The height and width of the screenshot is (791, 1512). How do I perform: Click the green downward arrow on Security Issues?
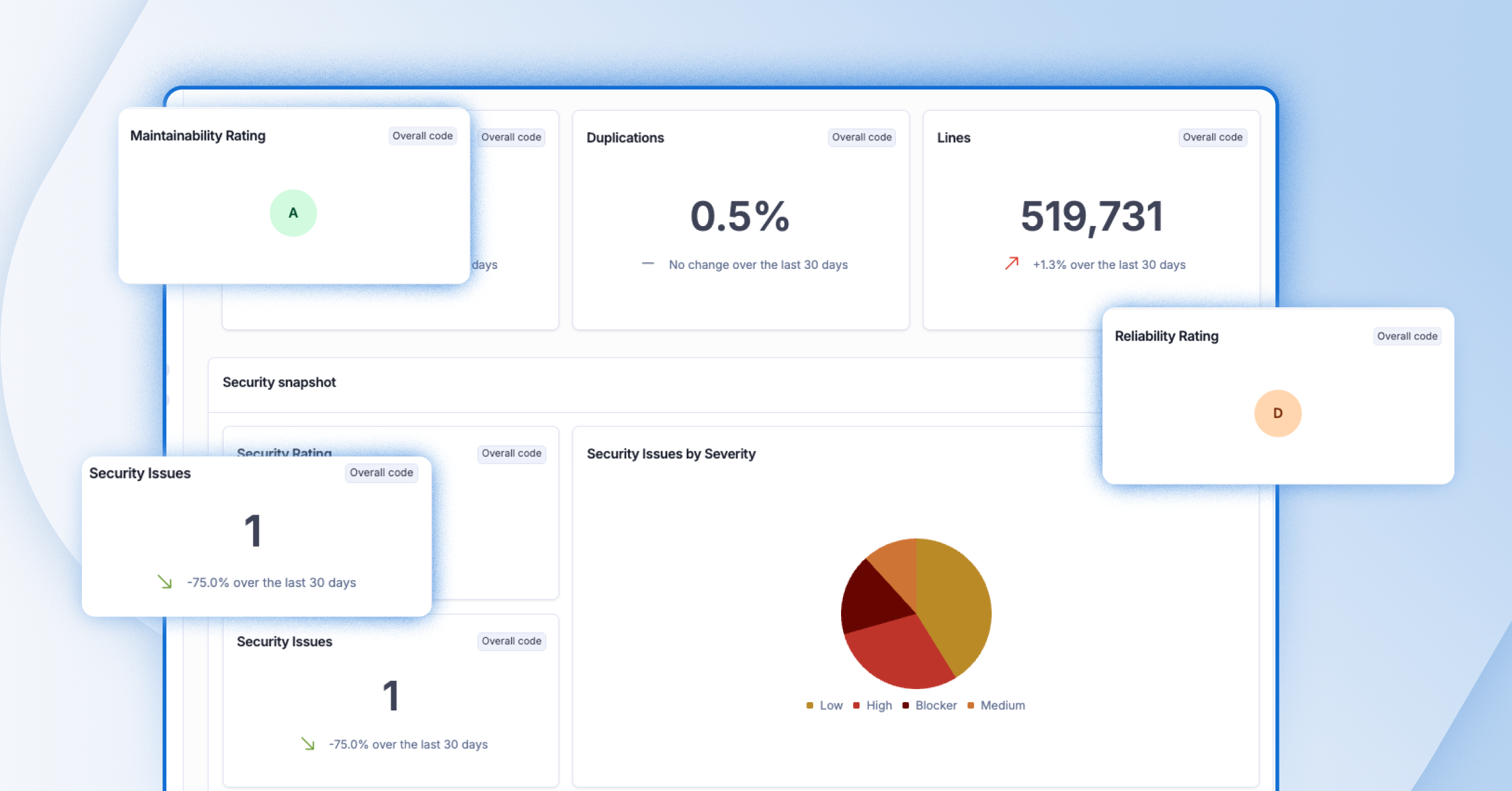coord(165,583)
